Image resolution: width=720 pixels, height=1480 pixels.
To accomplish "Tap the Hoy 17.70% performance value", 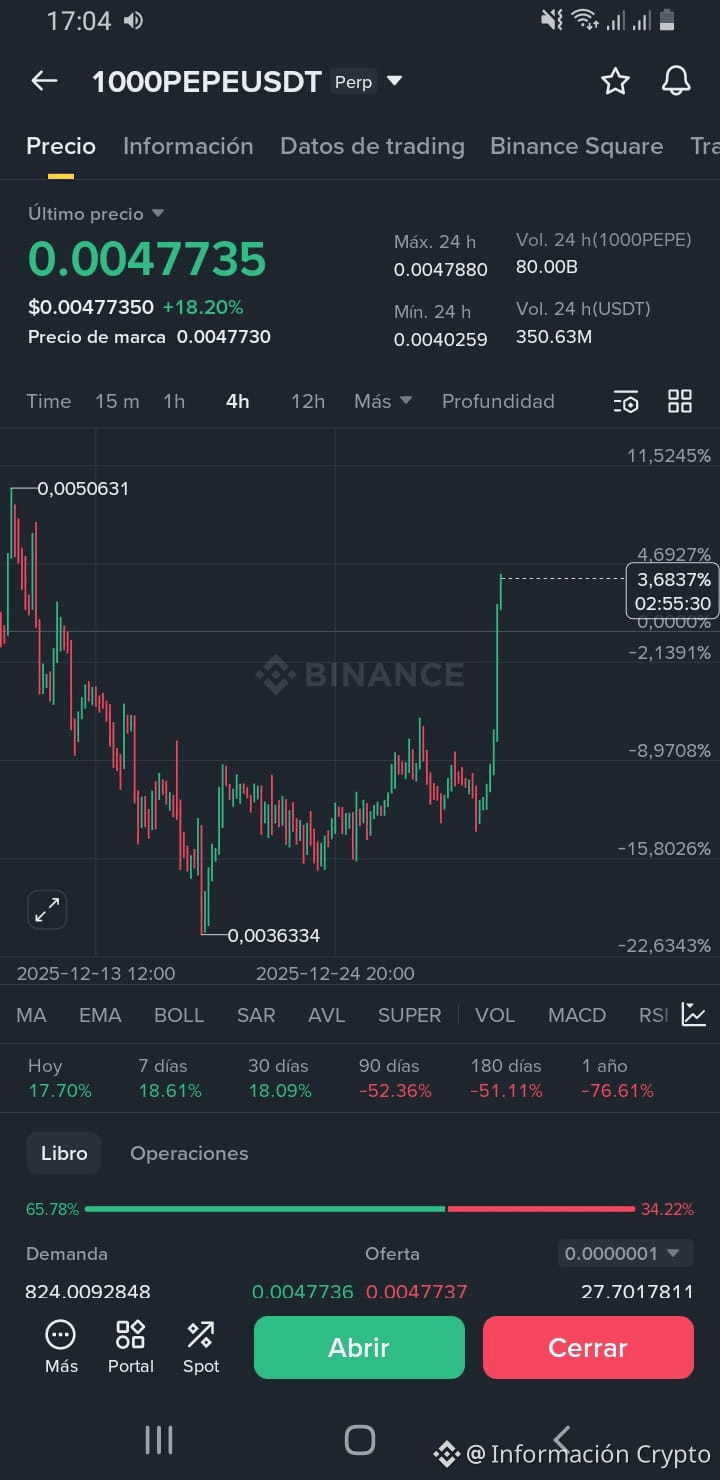I will (x=60, y=1091).
